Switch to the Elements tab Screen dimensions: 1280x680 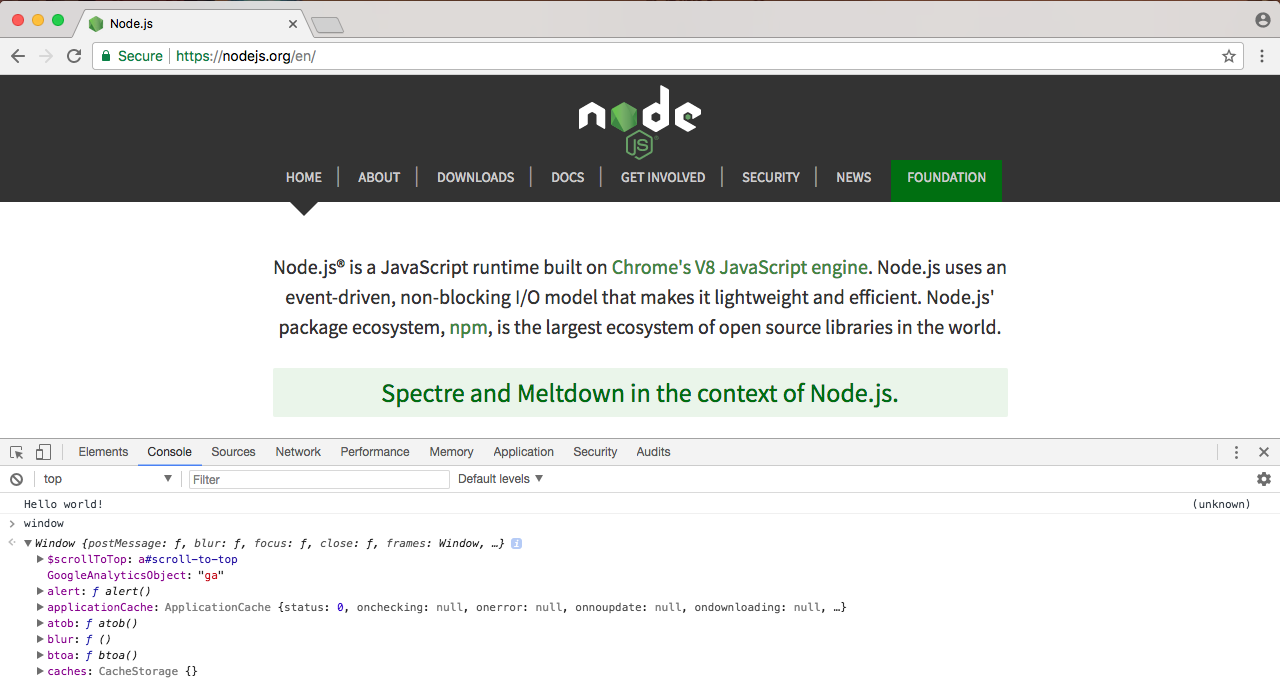(103, 452)
